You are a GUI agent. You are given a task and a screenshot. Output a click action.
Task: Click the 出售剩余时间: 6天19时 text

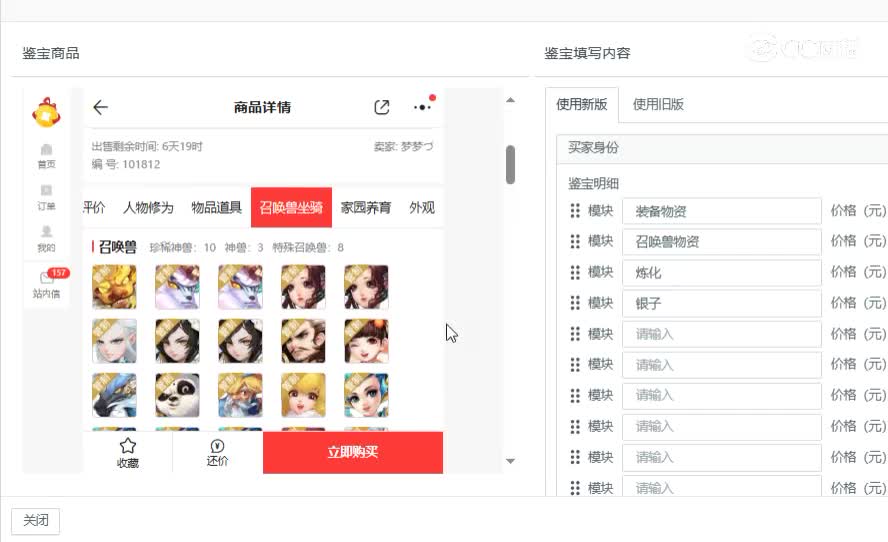147,147
